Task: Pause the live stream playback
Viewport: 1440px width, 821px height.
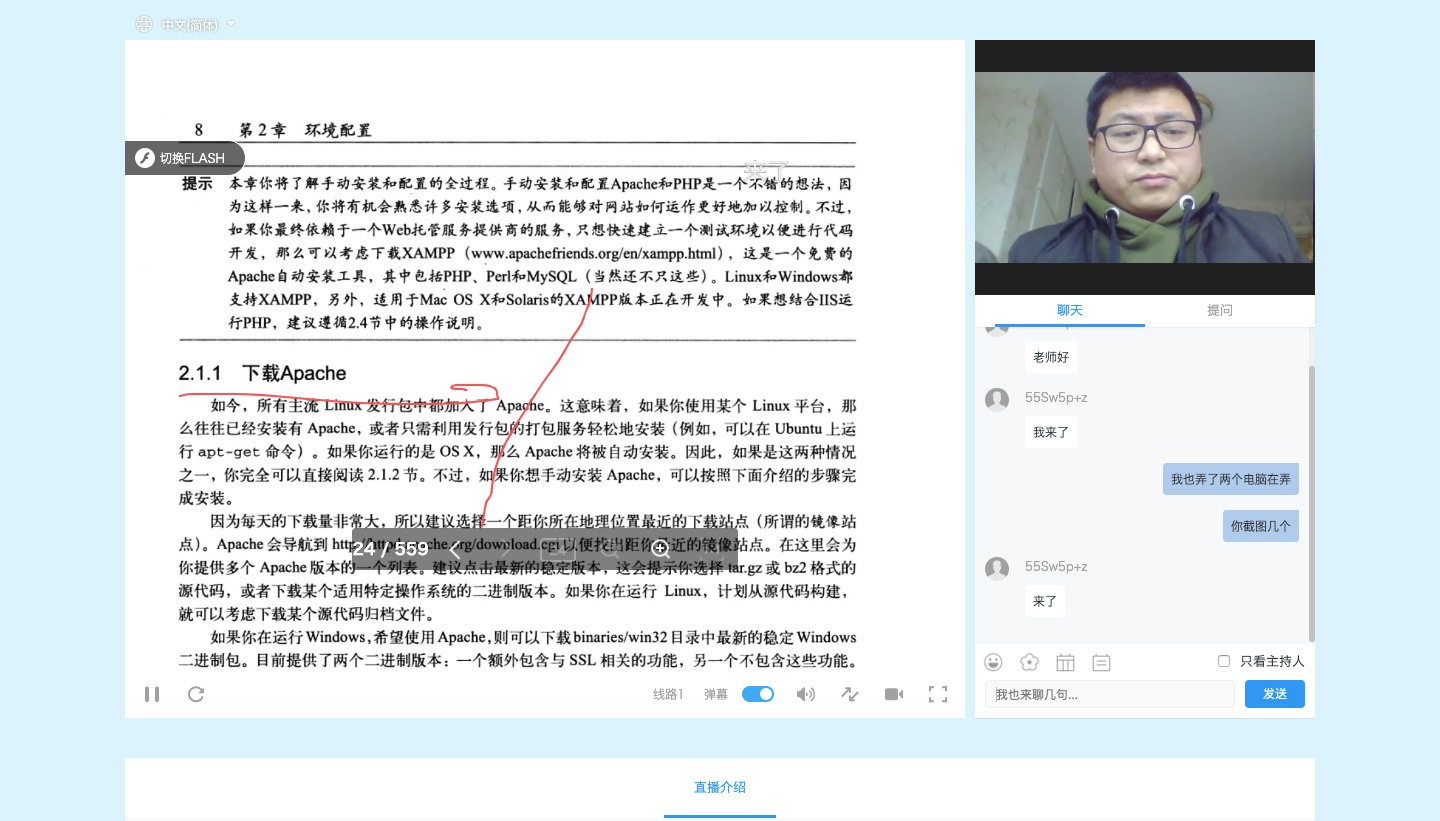Action: coord(152,694)
